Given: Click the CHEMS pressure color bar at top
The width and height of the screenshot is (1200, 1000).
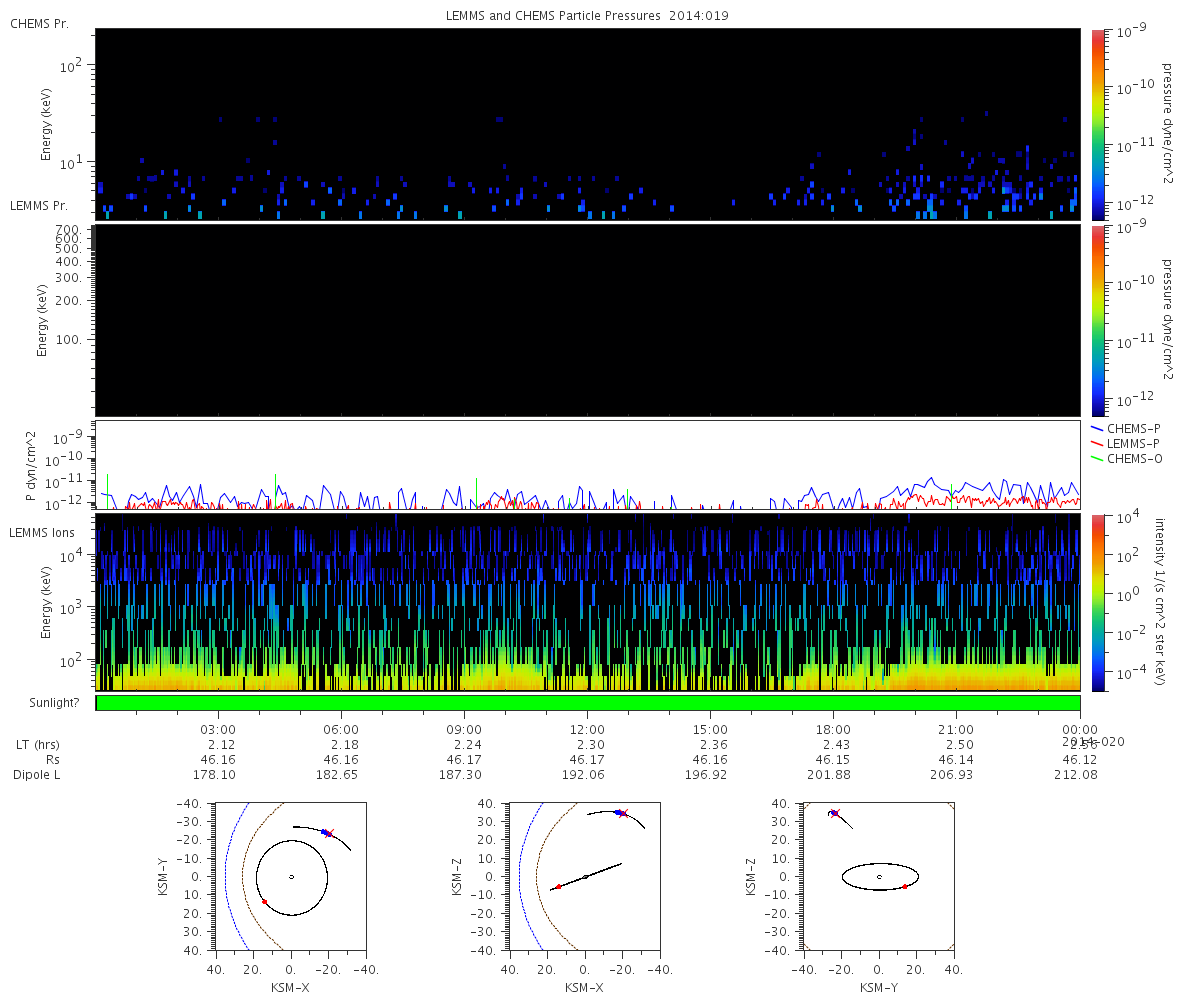Looking at the screenshot, I should (1097, 124).
